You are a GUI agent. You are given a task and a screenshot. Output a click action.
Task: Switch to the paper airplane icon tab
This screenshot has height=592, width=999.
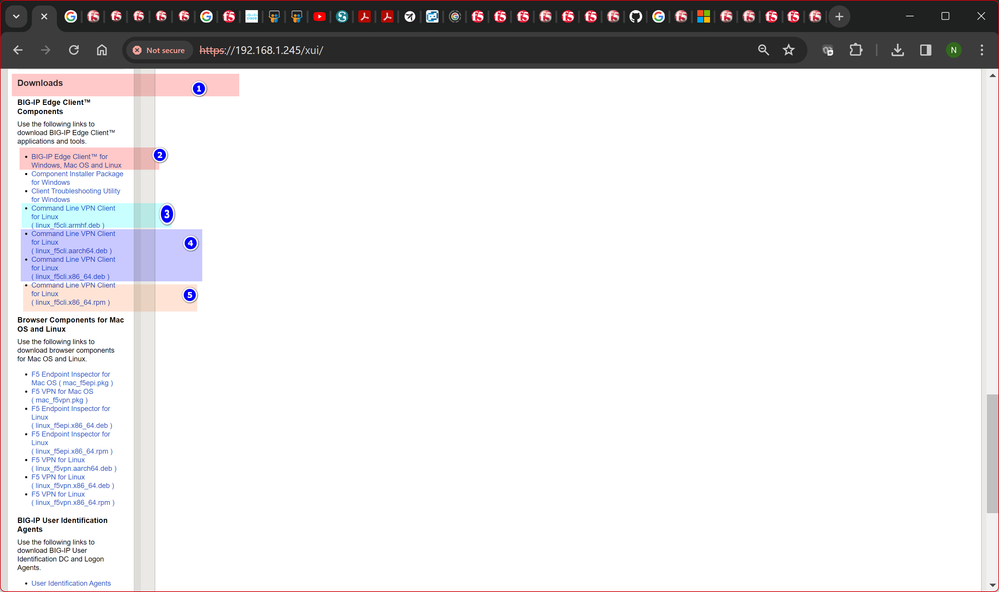(410, 17)
